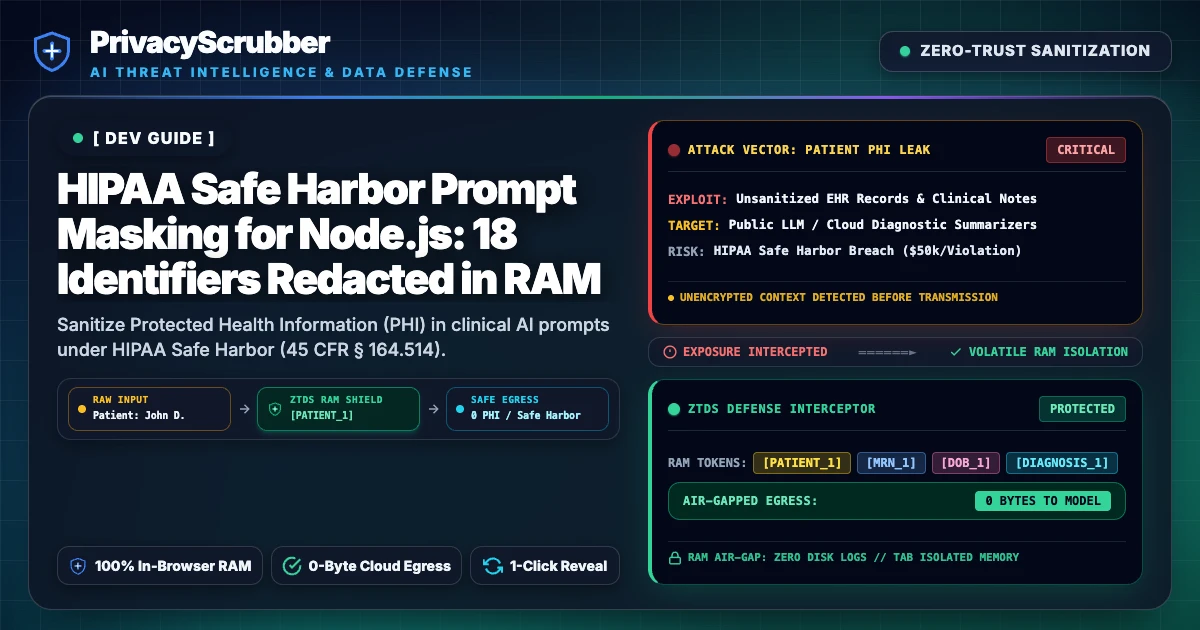1200x630 pixels.
Task: Click the EXPLOIT: Unsanitized EHR Records line
Action: (852, 198)
